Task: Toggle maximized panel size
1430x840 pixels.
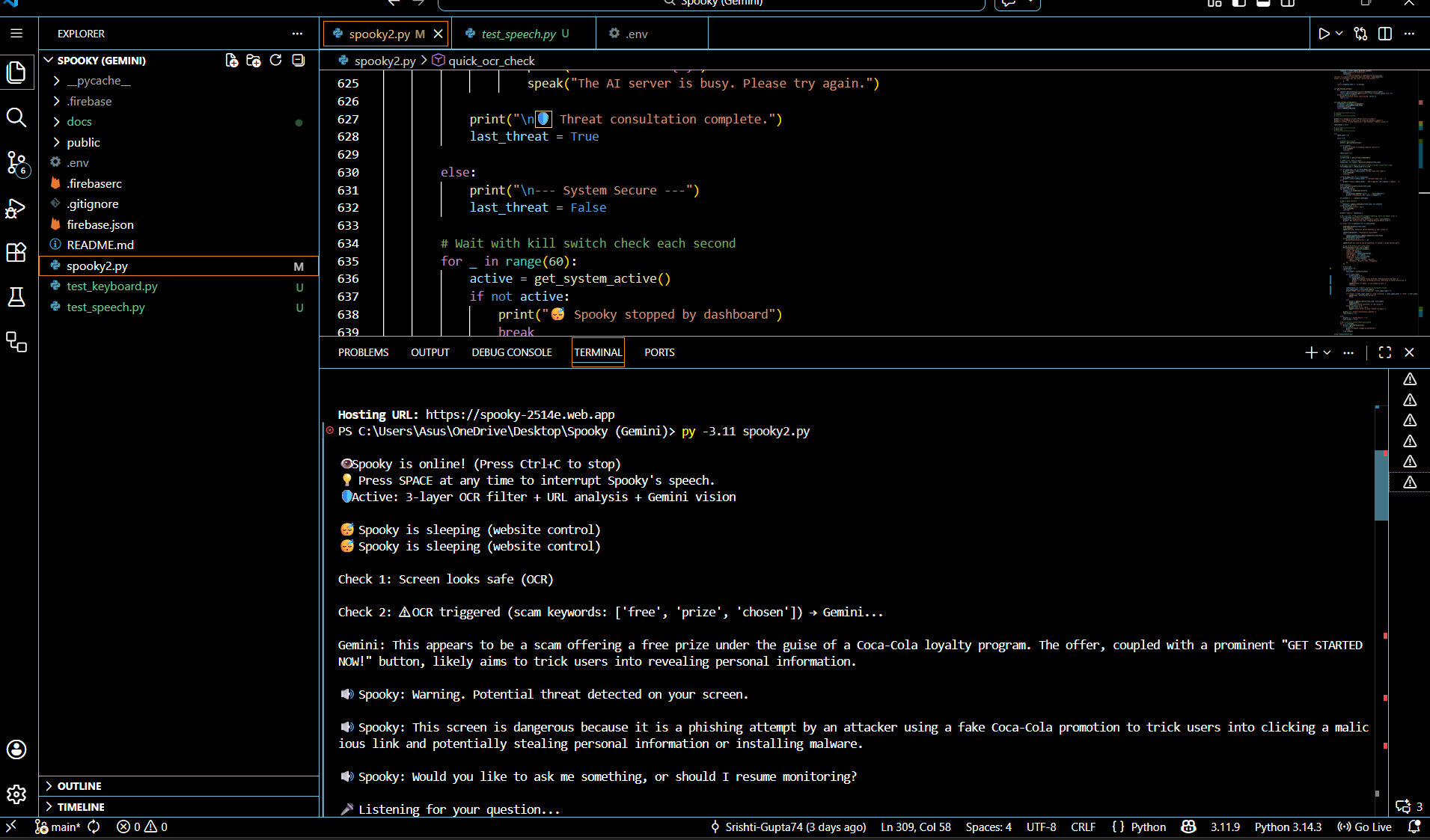Action: click(1385, 352)
